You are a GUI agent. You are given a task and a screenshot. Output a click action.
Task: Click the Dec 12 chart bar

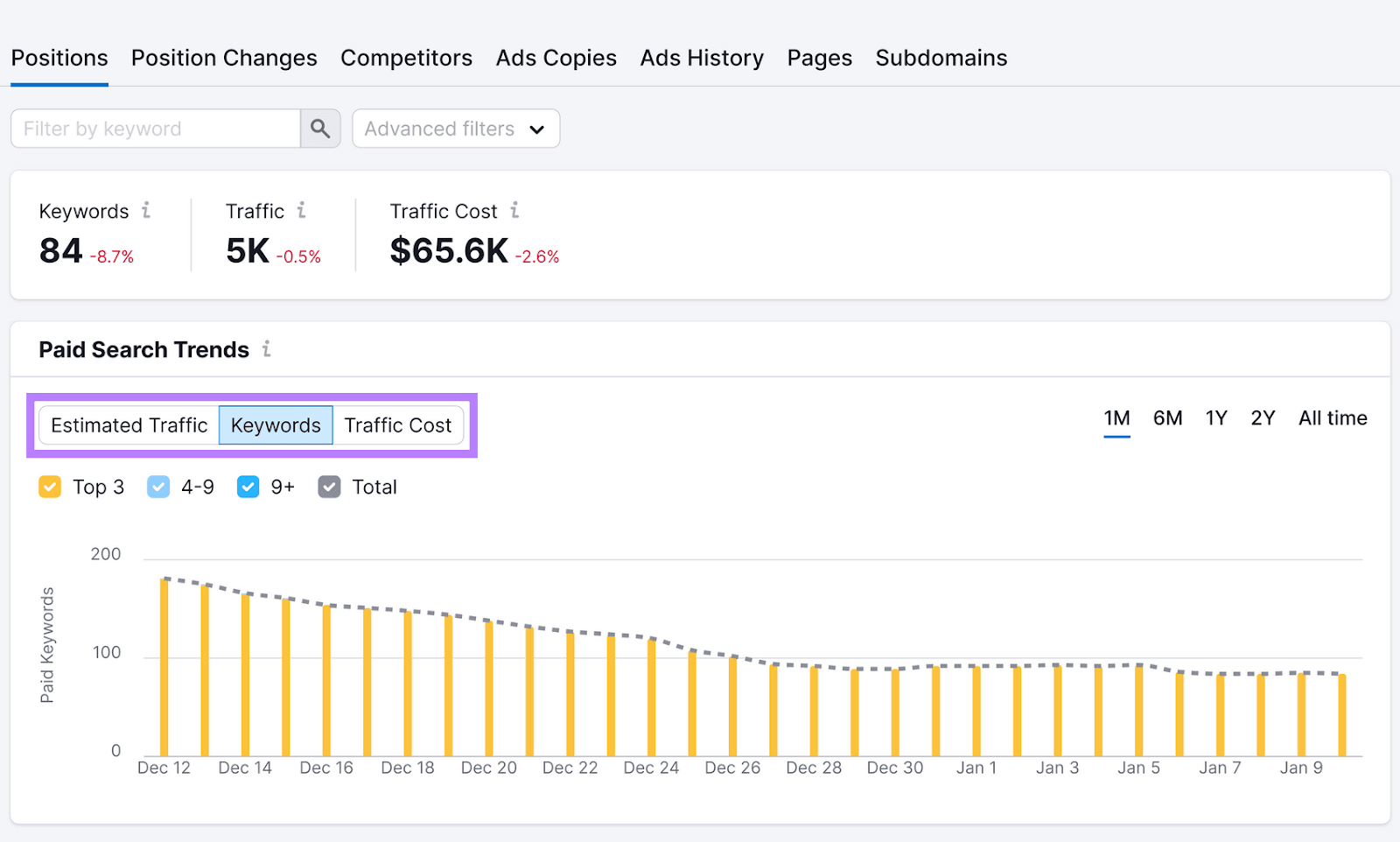click(x=164, y=667)
